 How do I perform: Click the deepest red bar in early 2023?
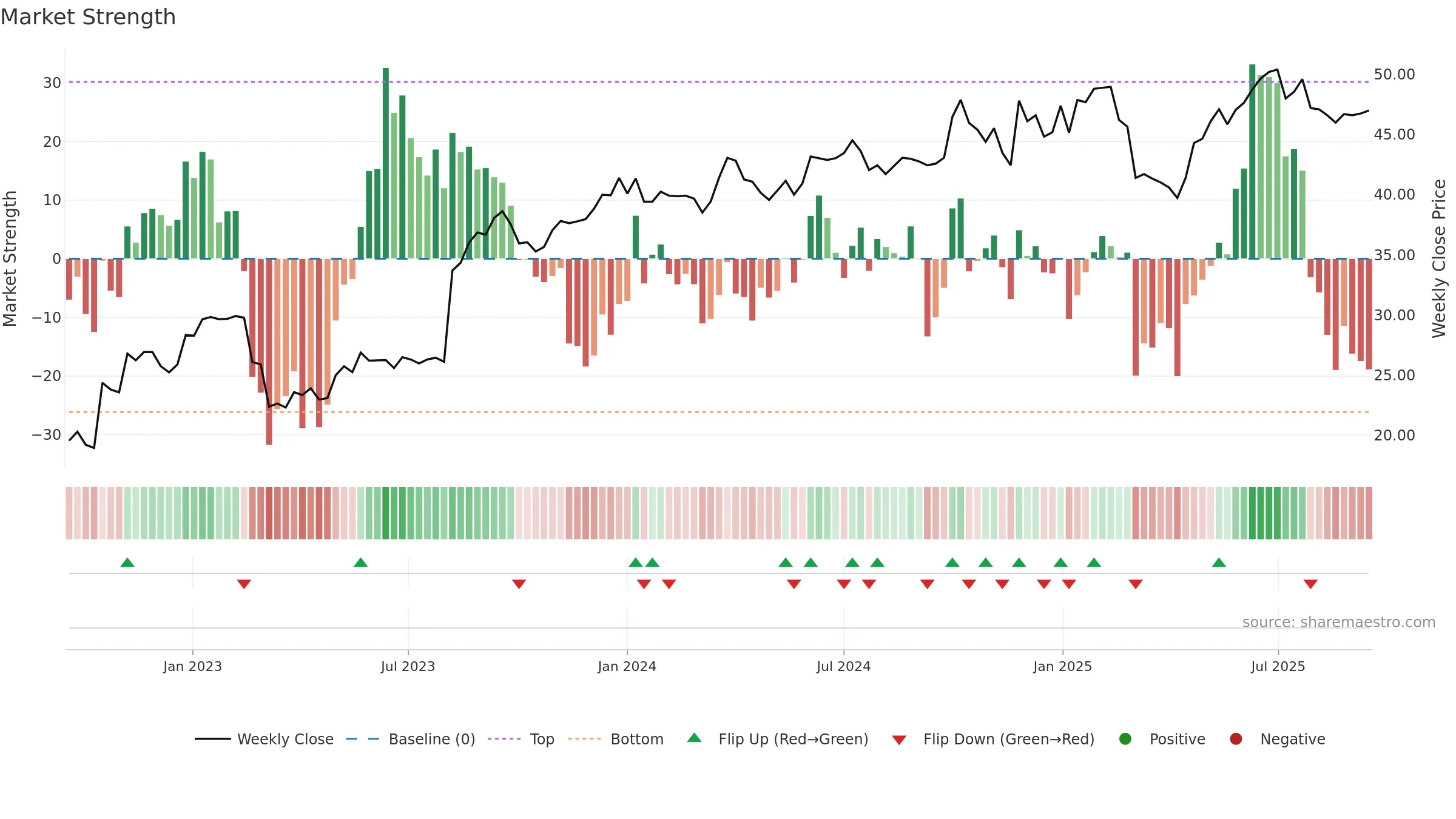point(269,352)
